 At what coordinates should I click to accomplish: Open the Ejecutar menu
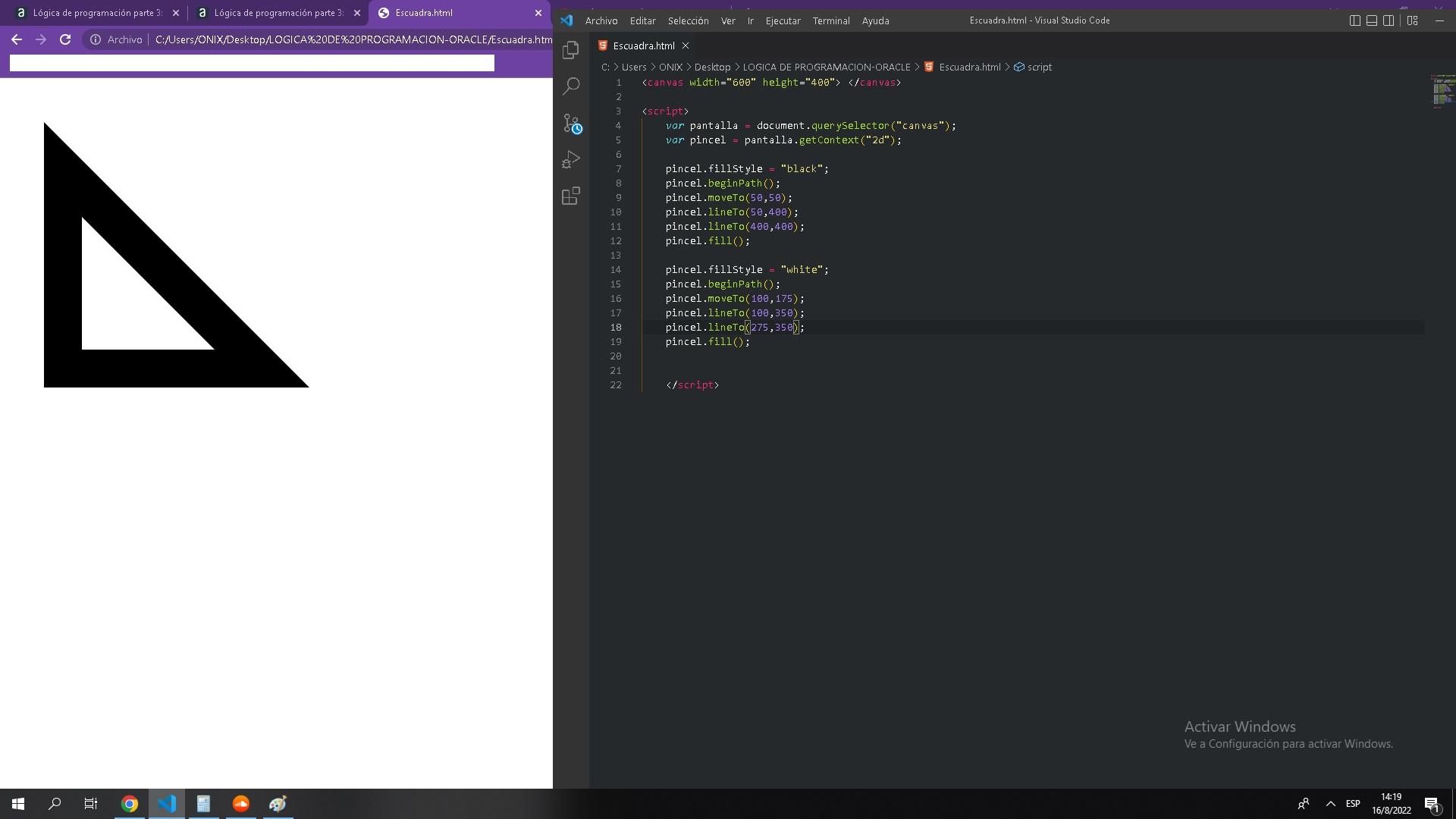783,20
